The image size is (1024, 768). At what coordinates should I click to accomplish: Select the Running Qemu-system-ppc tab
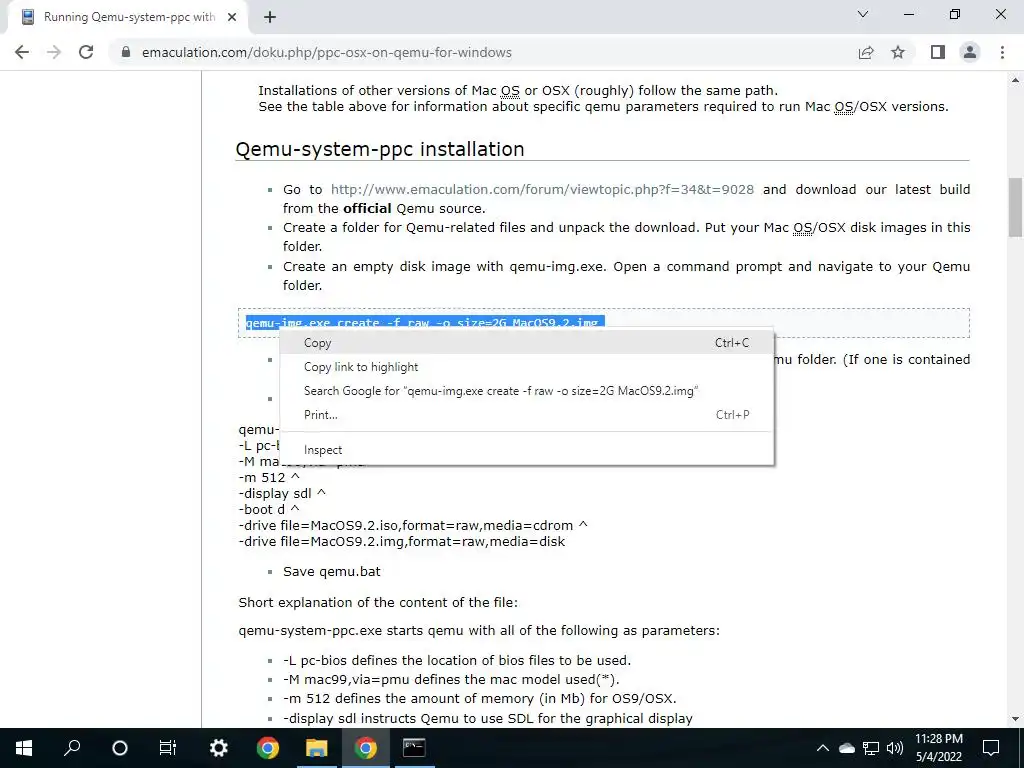click(128, 18)
